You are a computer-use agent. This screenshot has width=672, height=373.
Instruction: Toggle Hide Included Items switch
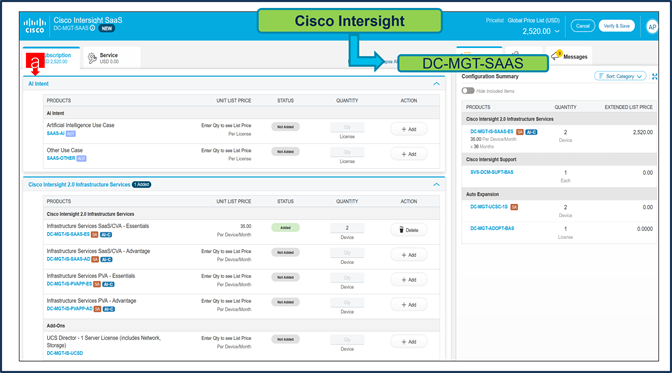click(x=468, y=91)
